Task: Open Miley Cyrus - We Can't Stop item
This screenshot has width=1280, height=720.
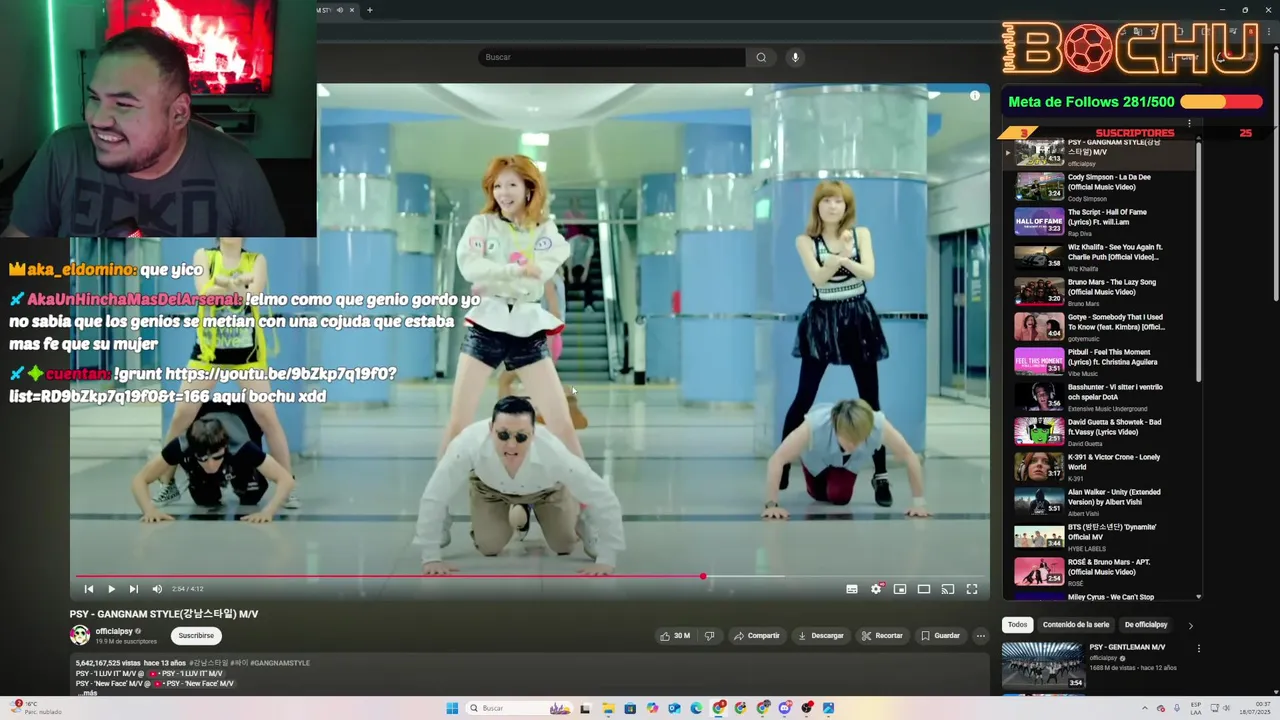Action: (x=1098, y=597)
